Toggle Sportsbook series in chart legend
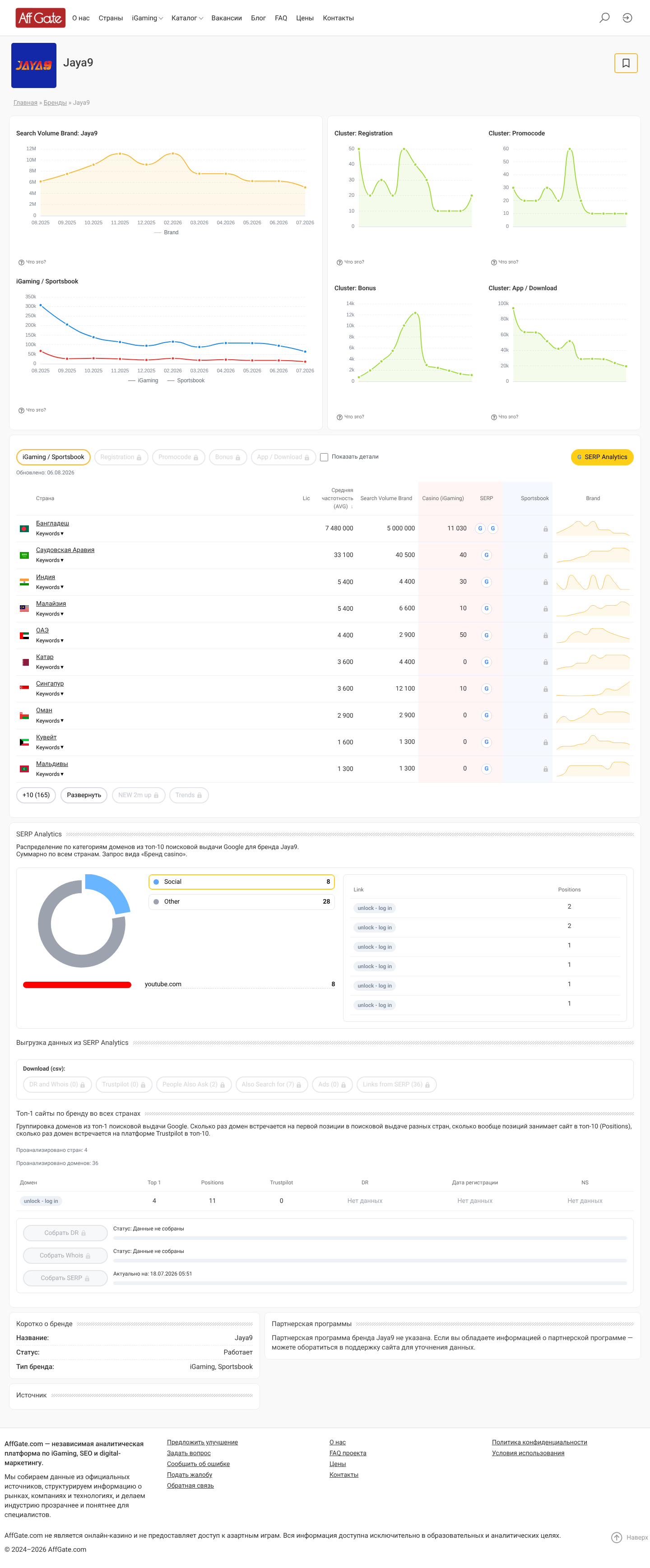650x1568 pixels. coord(186,380)
